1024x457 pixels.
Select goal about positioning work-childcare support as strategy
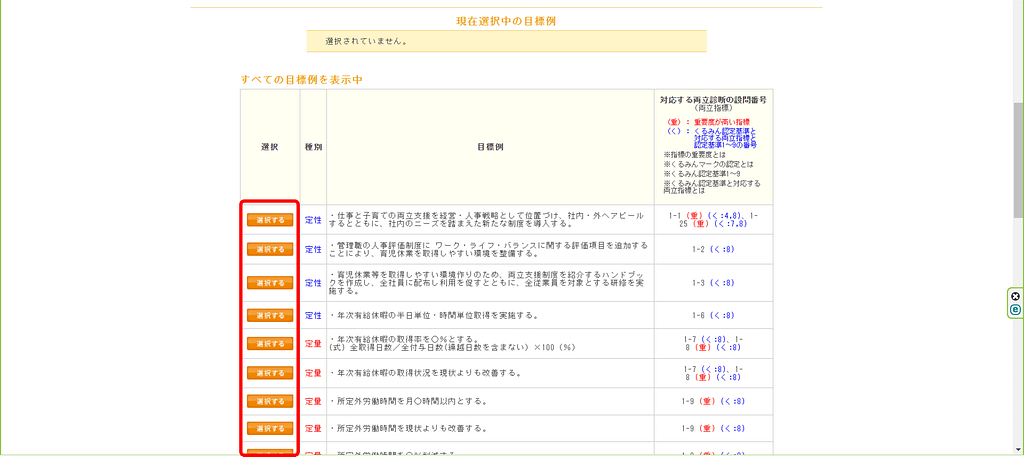click(270, 220)
